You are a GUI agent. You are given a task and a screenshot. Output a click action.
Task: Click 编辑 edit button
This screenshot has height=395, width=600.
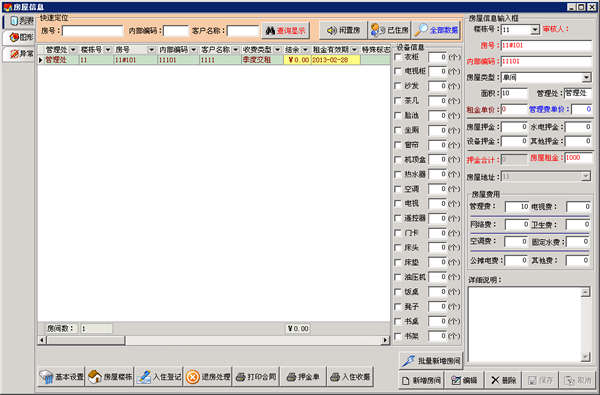465,380
